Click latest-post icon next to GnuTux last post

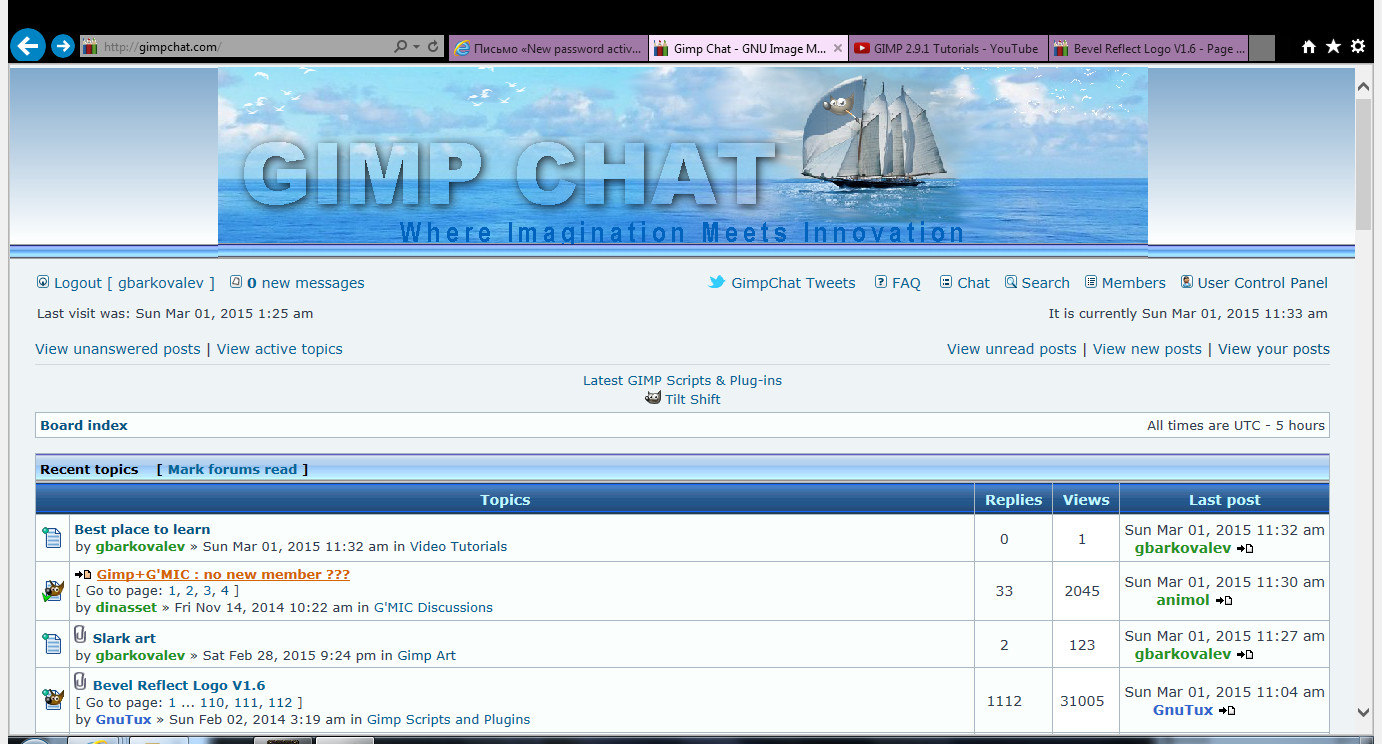pyautogui.click(x=1228, y=711)
